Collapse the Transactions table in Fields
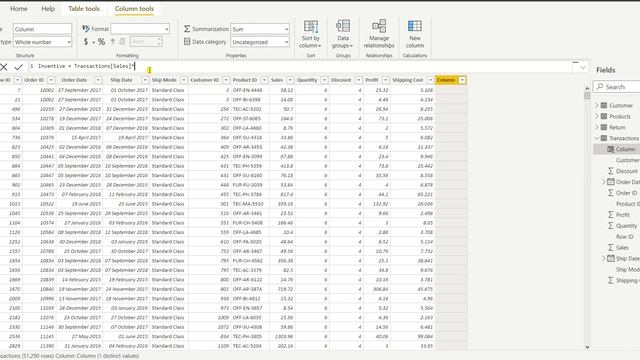640x360 pixels. [597, 138]
